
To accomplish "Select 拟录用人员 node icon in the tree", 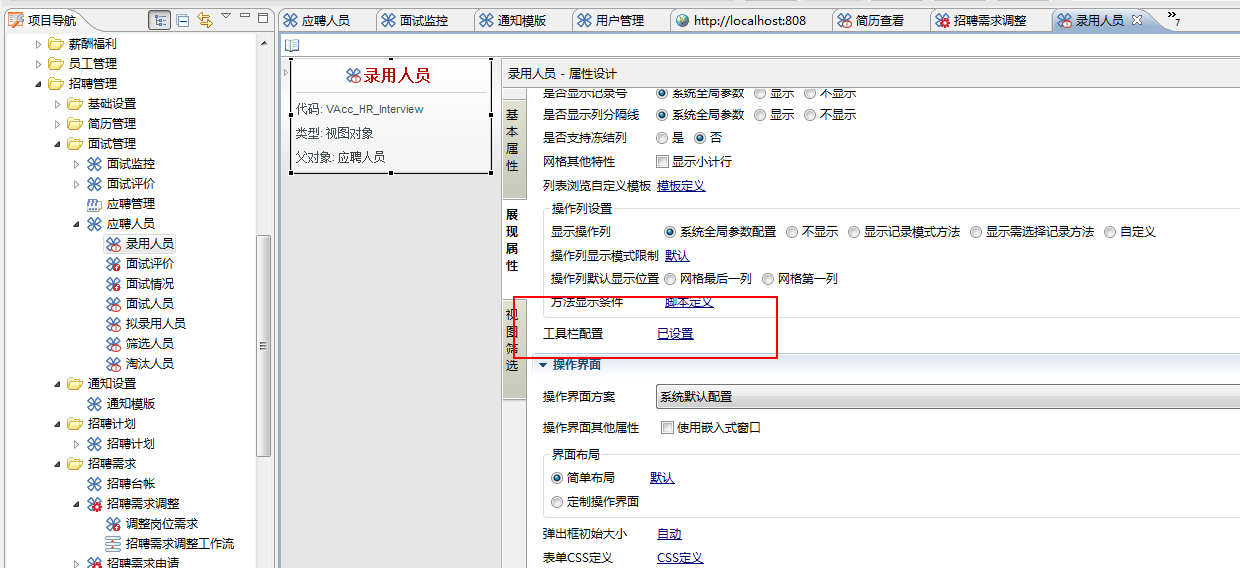I will [x=113, y=323].
